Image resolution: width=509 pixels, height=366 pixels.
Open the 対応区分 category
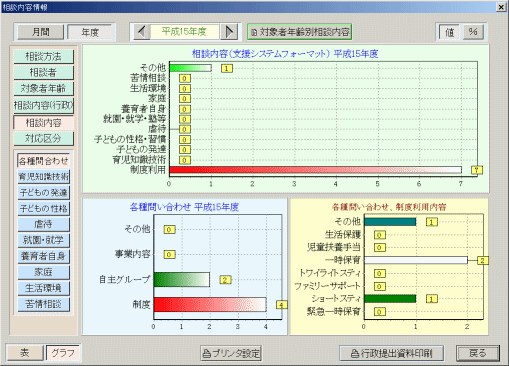43,138
